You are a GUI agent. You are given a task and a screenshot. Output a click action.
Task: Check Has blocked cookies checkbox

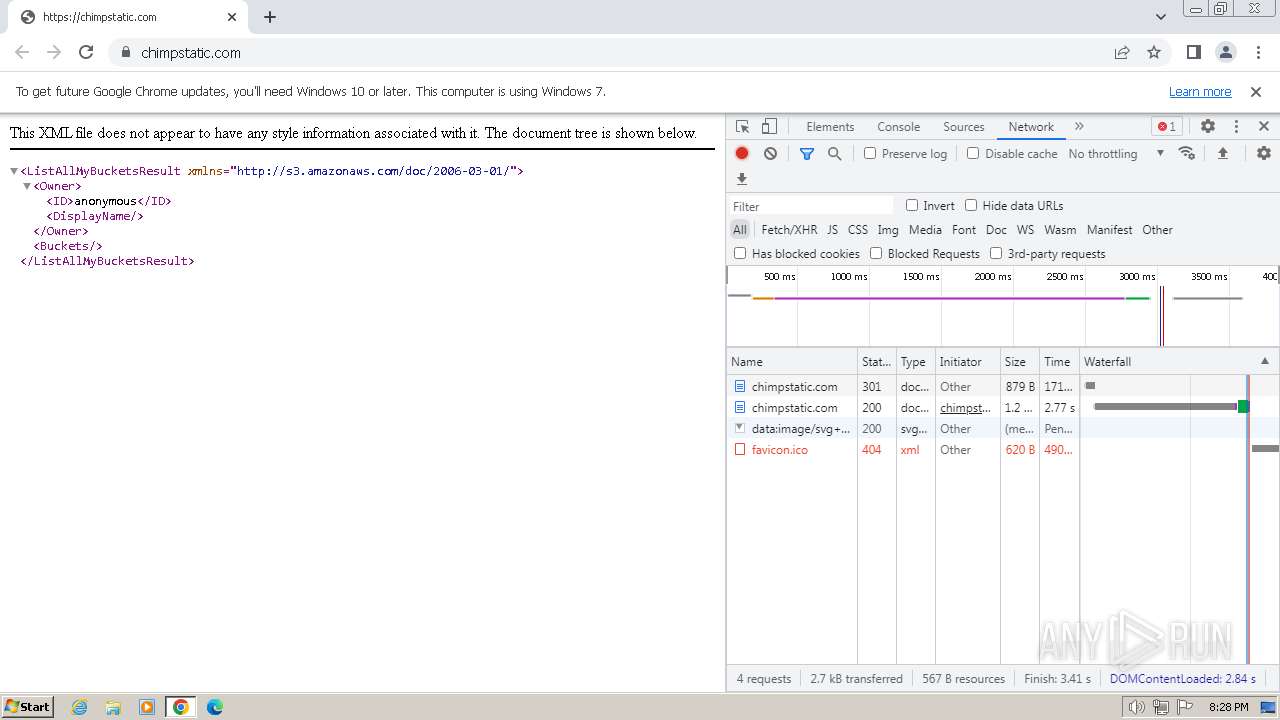coord(740,253)
